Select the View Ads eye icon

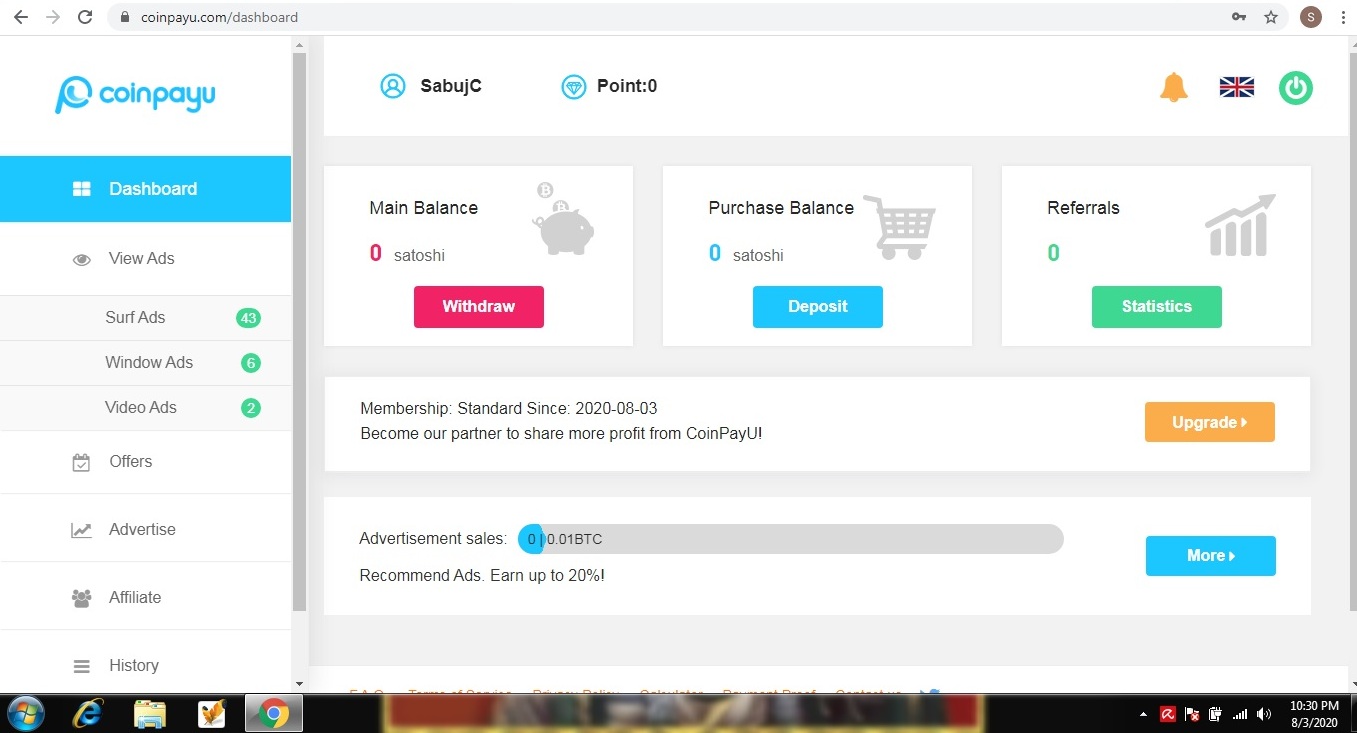coord(81,258)
